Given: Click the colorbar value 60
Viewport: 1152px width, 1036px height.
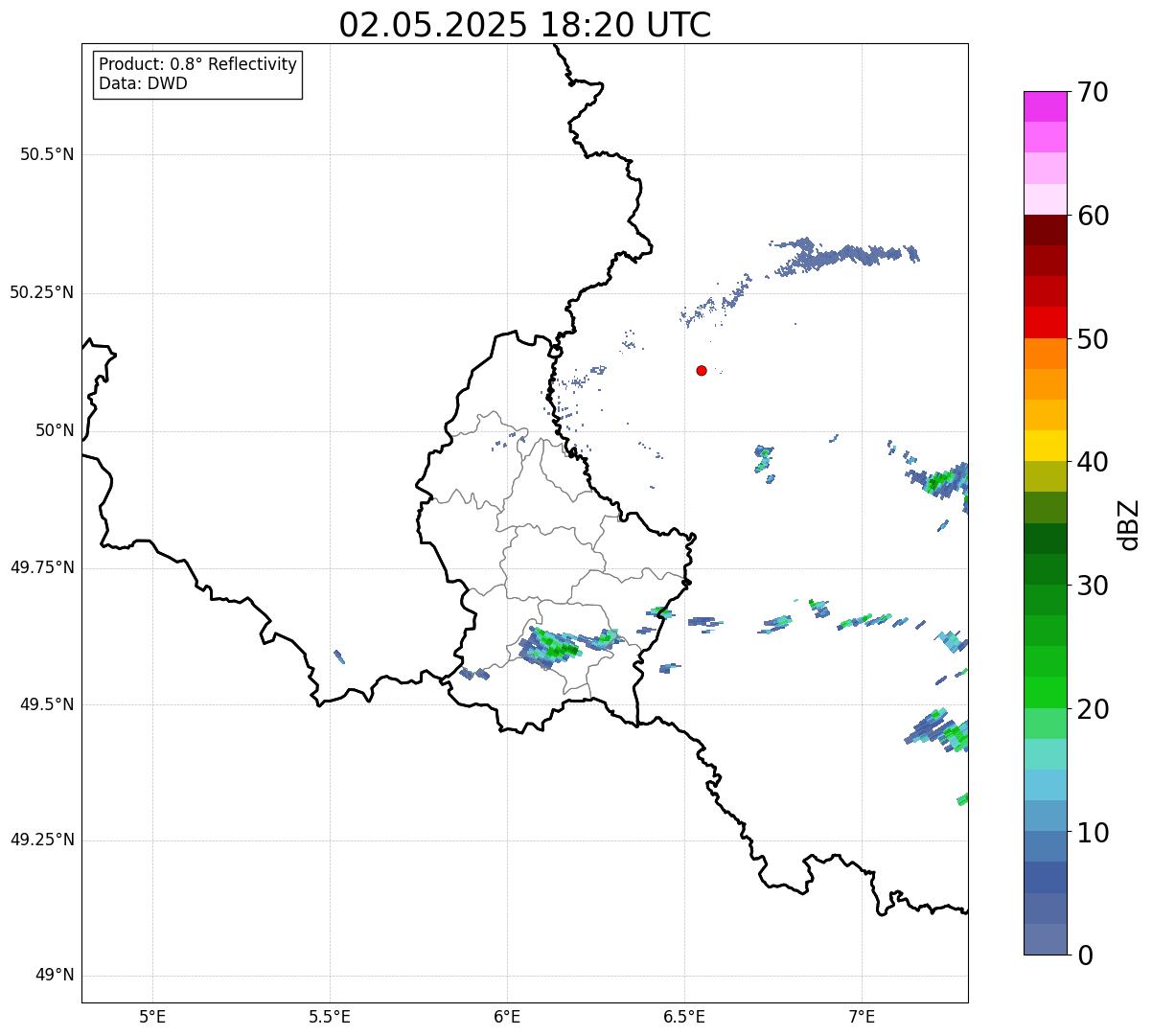Looking at the screenshot, I should (x=1093, y=216).
